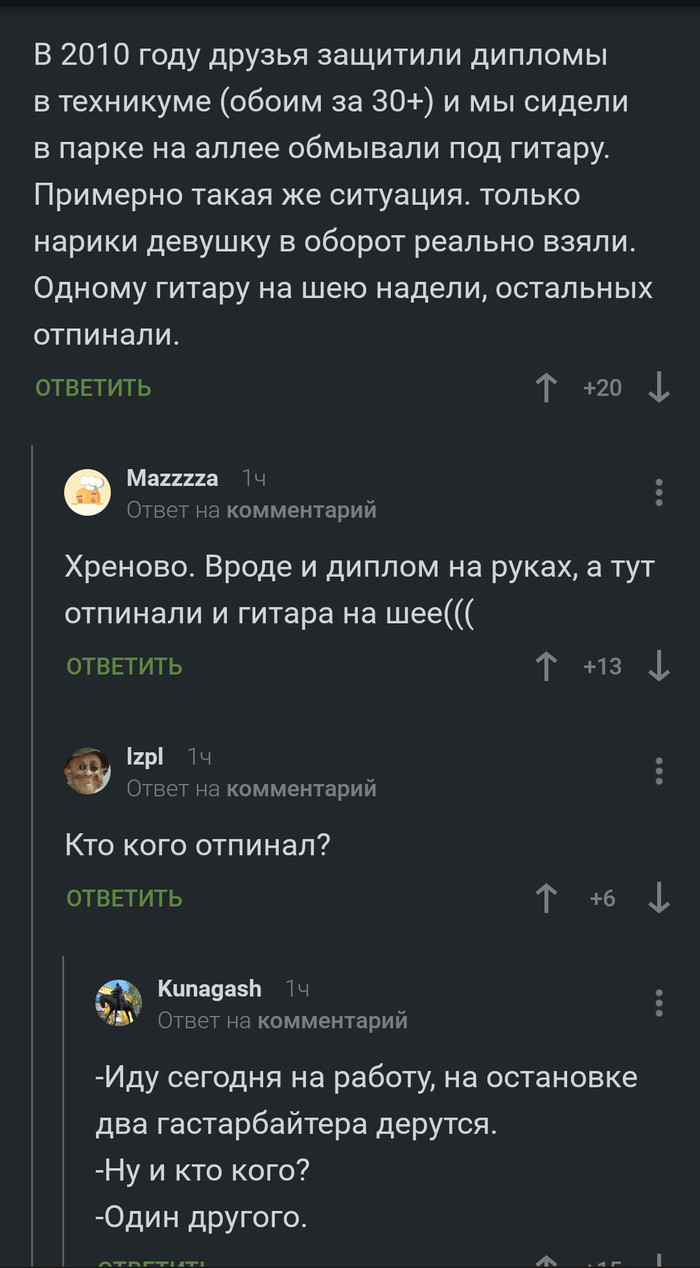
Task: Open options menu for Izpl's comment
Action: click(x=658, y=771)
